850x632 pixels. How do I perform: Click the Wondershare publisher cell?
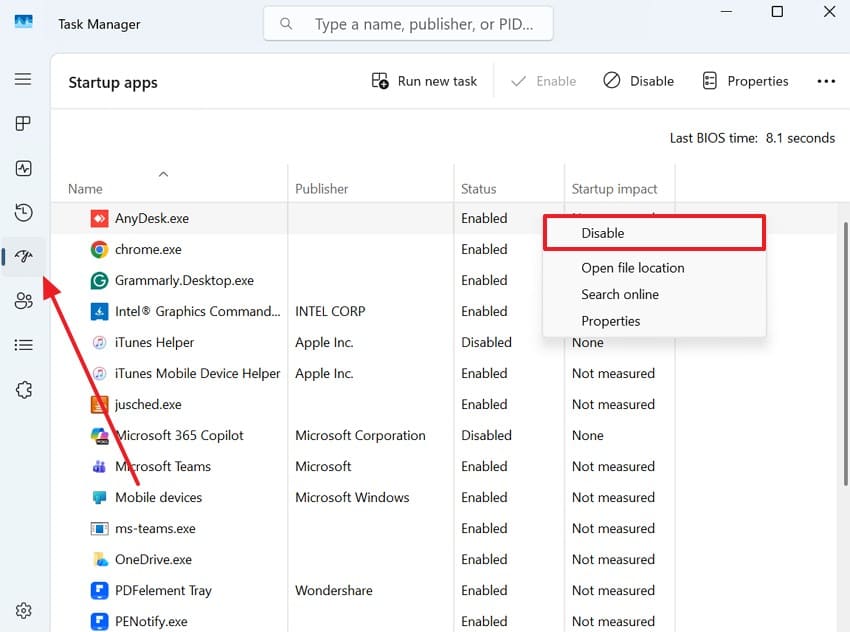point(333,590)
